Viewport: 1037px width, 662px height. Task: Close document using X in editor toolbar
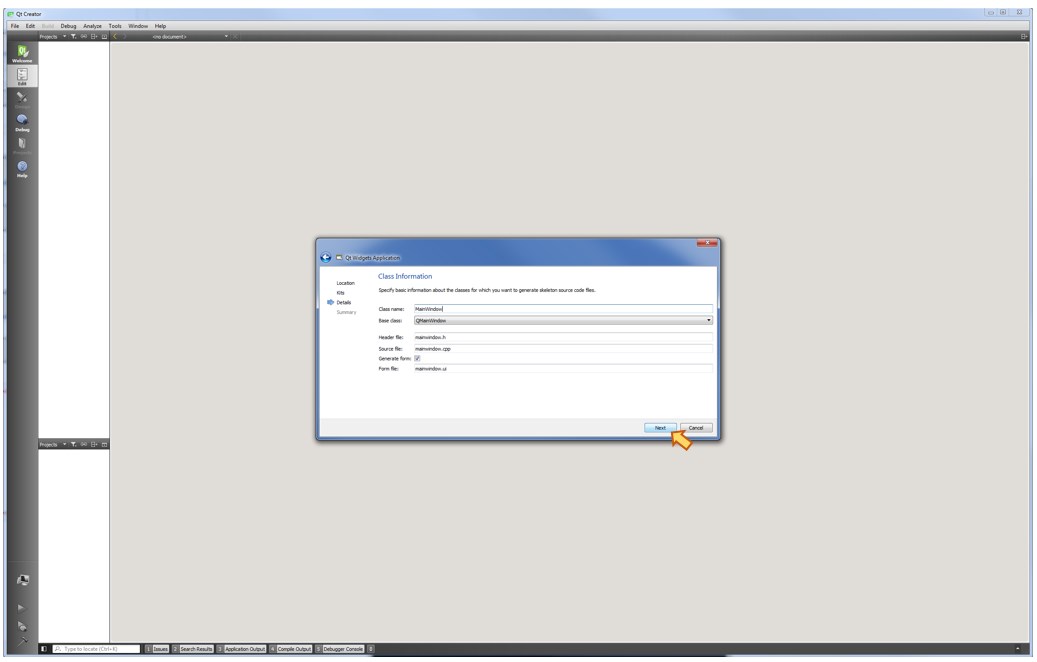click(x=235, y=36)
